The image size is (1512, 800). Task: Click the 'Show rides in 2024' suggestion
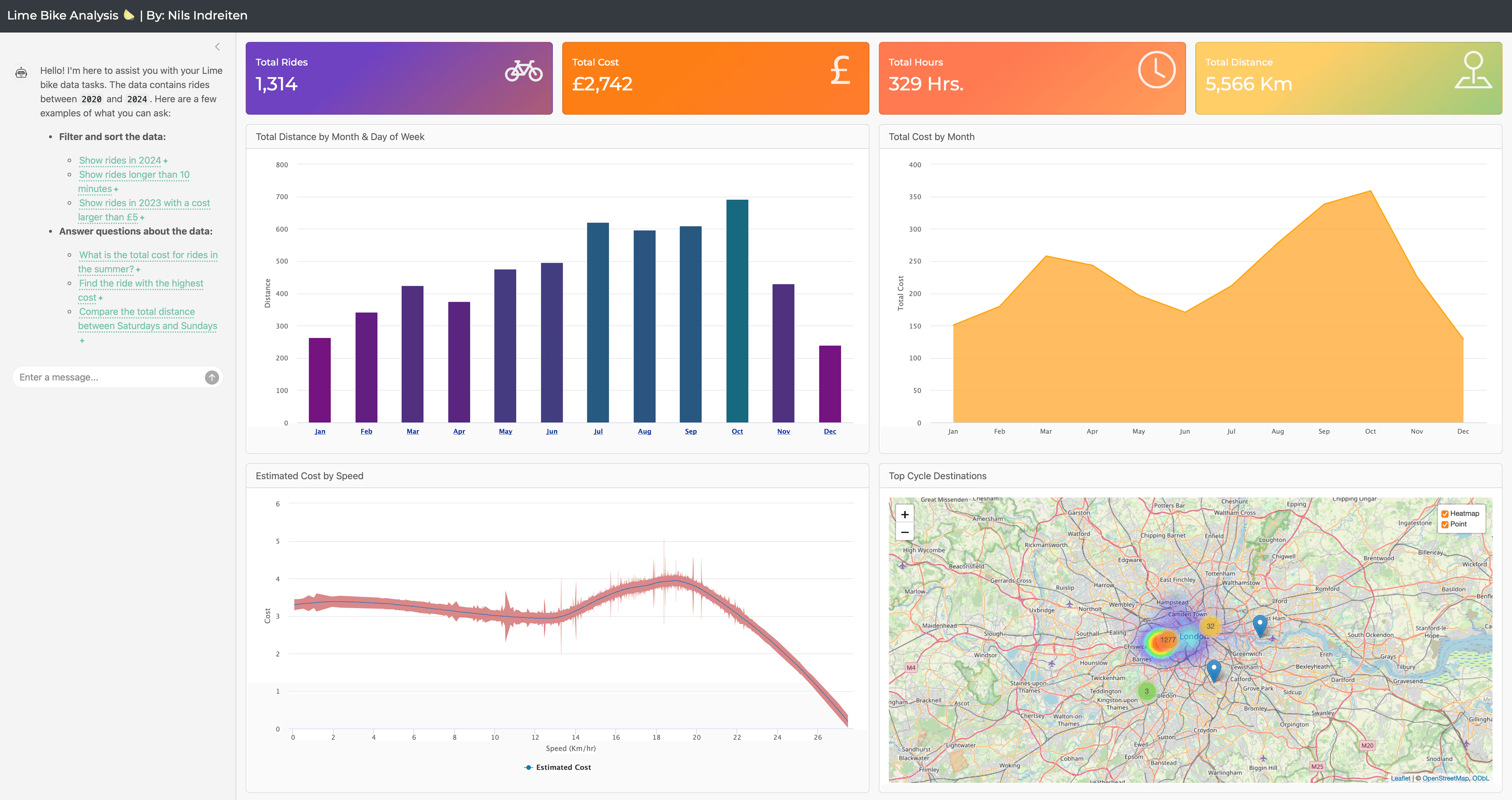[x=120, y=160]
